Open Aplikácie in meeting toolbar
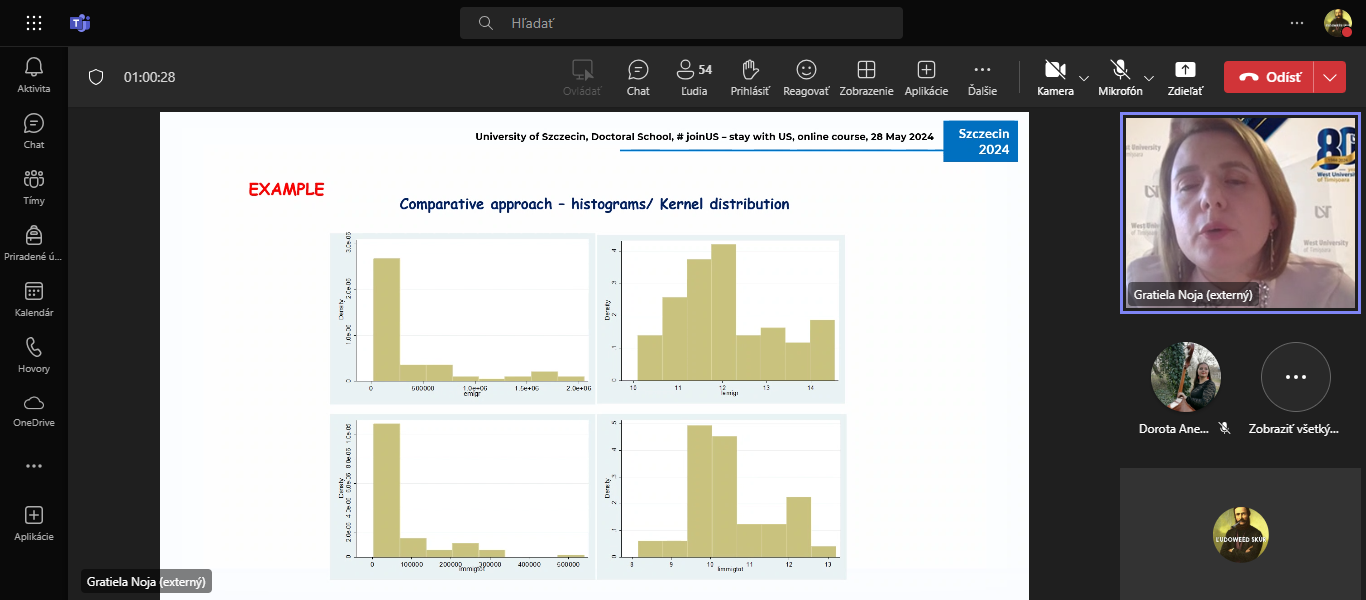1366x600 pixels. pos(926,77)
